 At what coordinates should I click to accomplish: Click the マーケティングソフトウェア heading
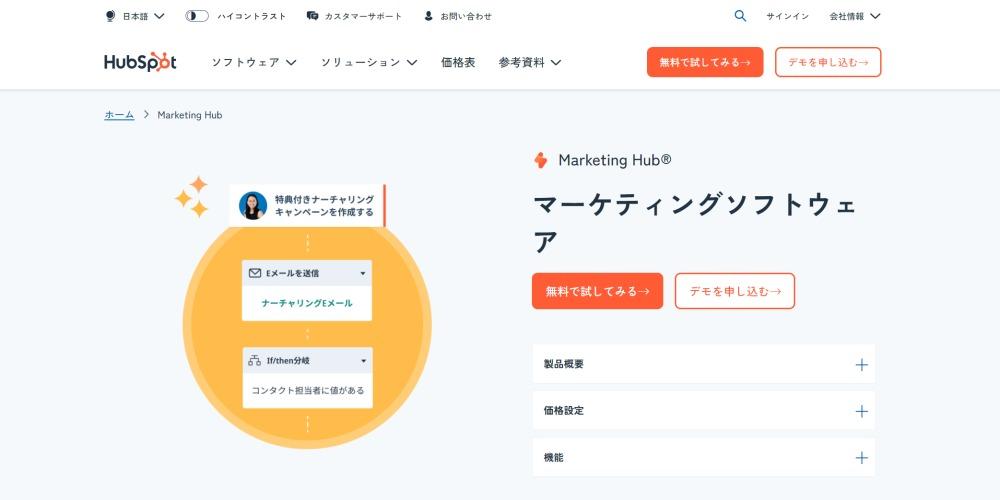coord(695,223)
